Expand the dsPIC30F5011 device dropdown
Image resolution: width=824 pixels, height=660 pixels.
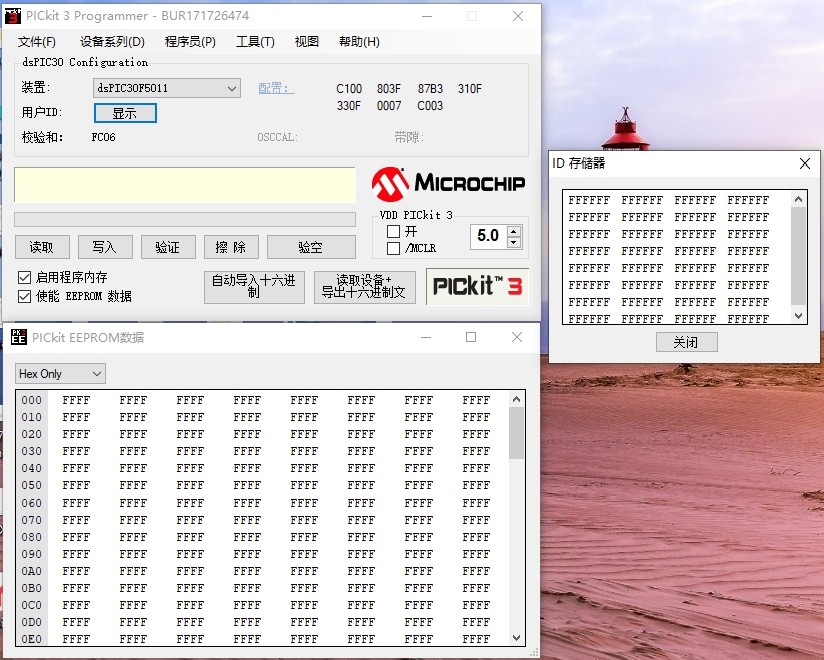click(x=232, y=88)
